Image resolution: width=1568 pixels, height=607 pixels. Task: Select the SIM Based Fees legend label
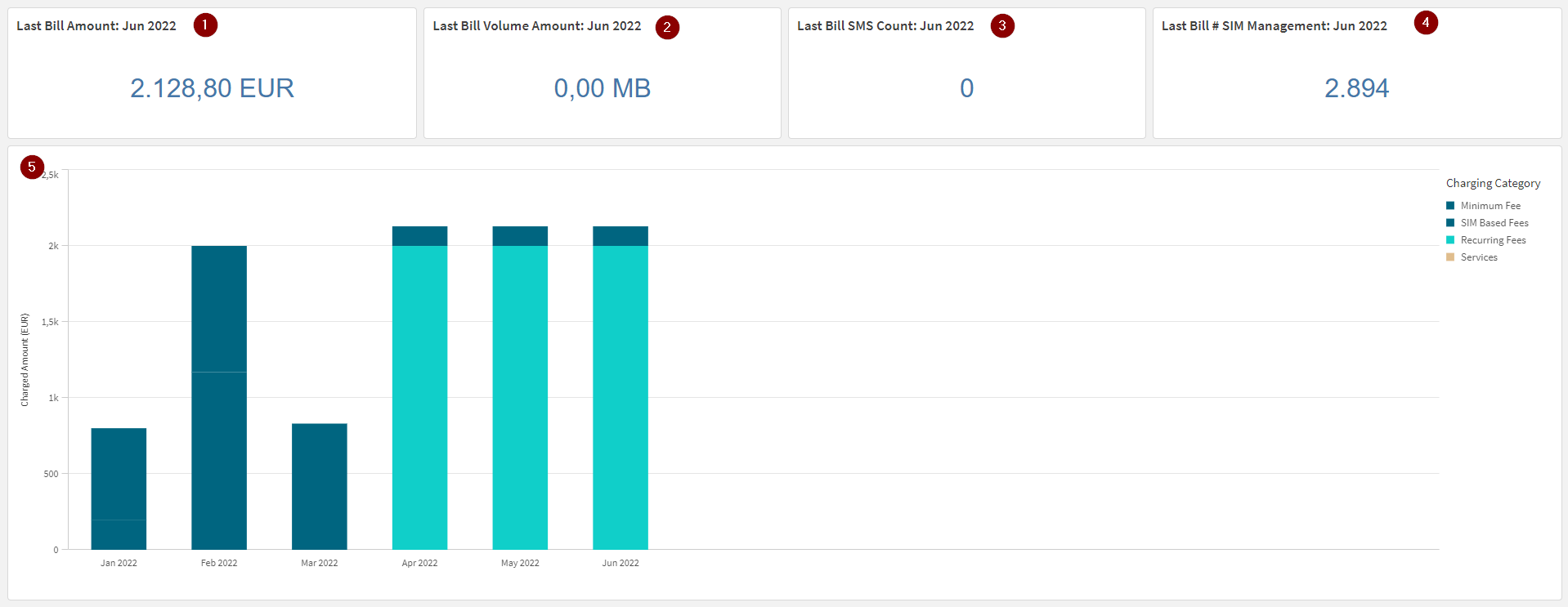[x=1494, y=223]
